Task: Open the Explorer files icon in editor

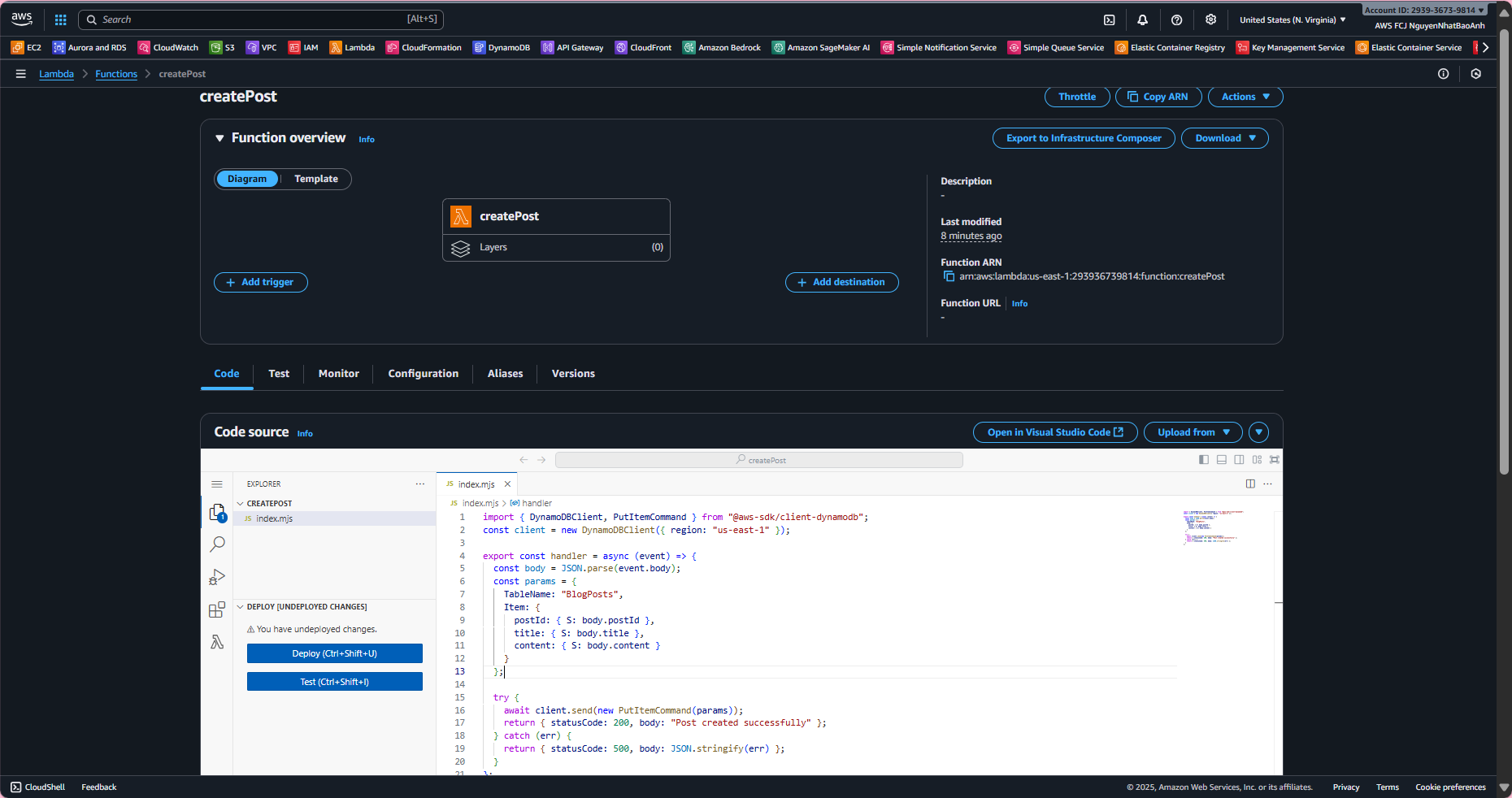Action: tap(217, 512)
